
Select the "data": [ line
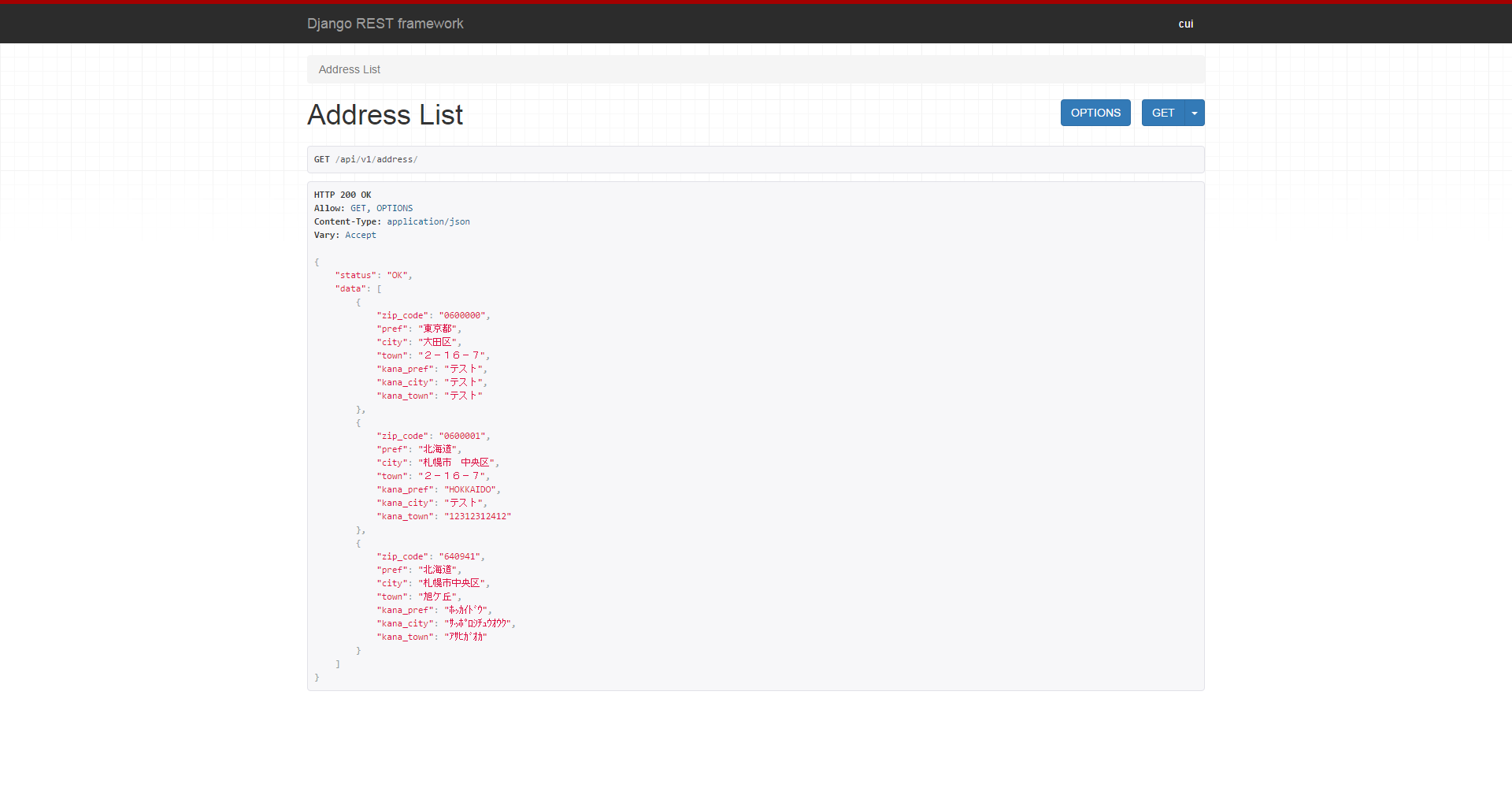[358, 288]
